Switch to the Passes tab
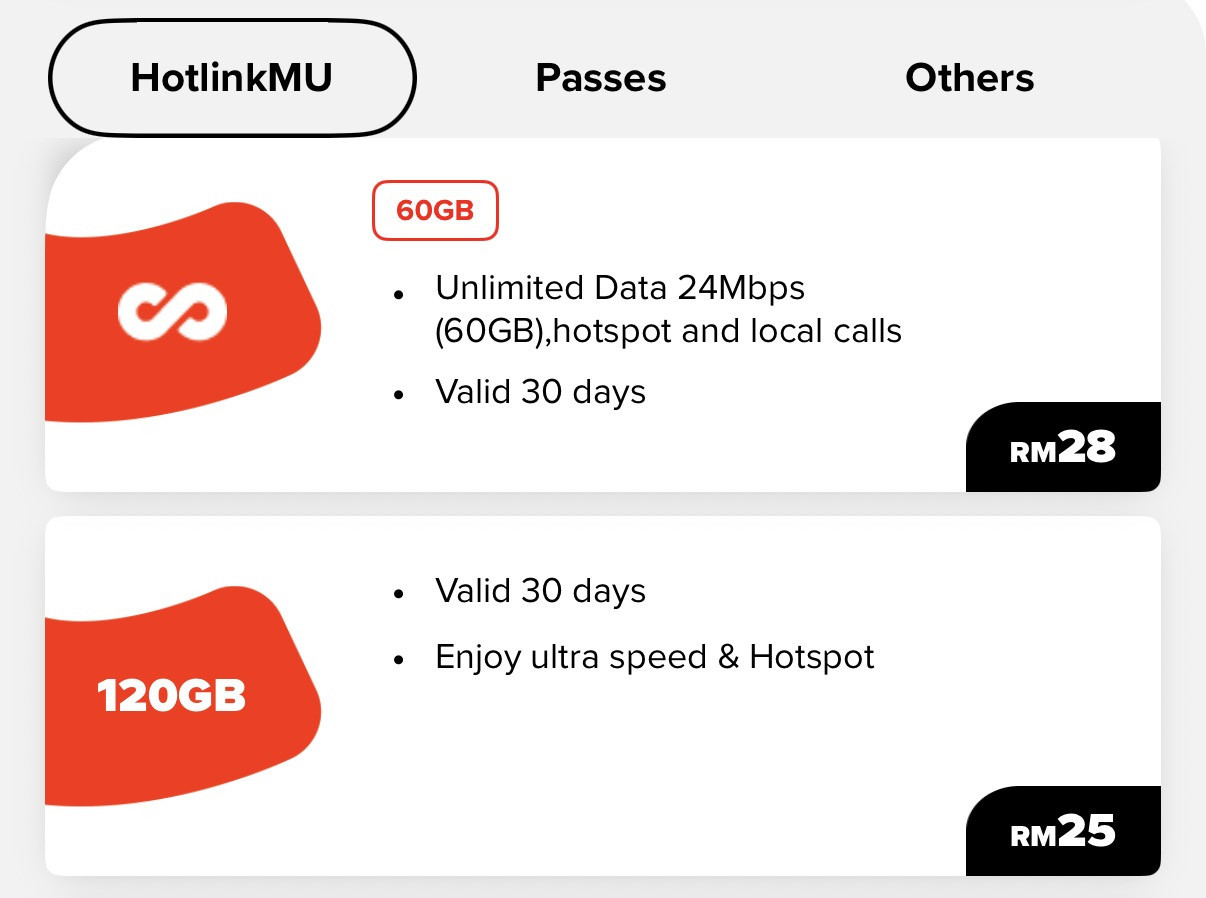Screen dimensions: 1206x898 [x=601, y=78]
